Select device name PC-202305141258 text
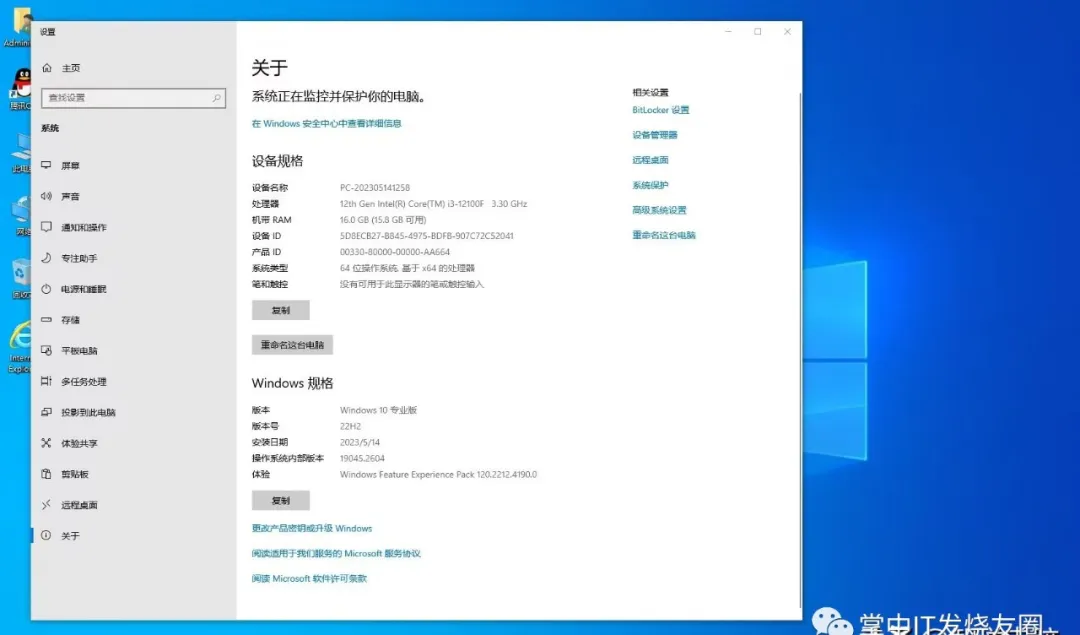This screenshot has width=1080, height=635. [375, 187]
